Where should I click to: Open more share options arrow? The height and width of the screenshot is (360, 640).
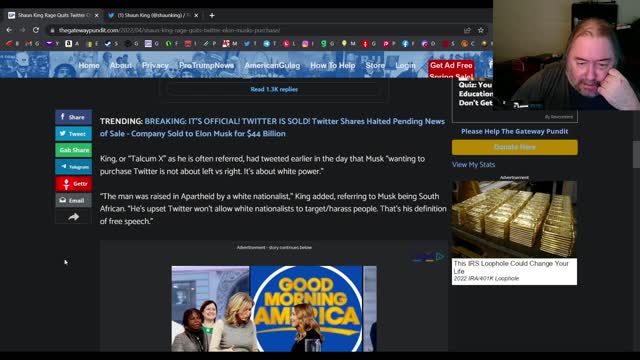73,217
